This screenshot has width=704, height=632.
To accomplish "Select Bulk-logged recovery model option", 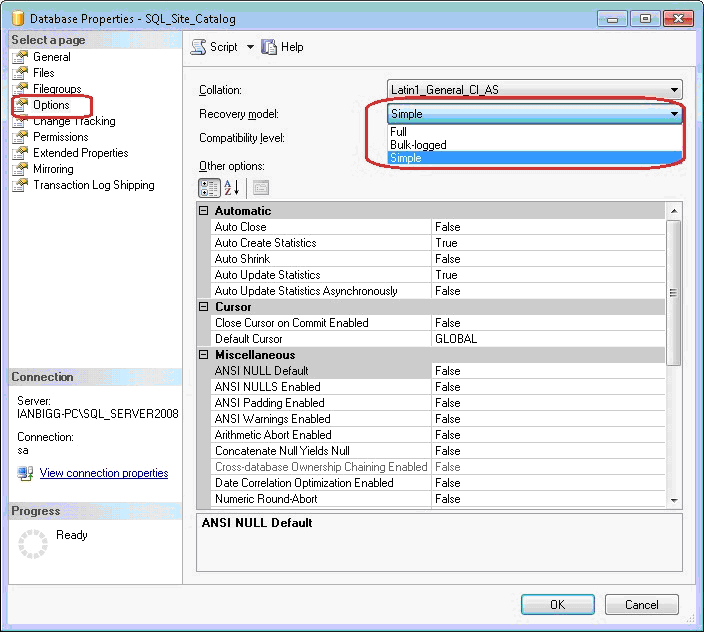I will tap(419, 145).
